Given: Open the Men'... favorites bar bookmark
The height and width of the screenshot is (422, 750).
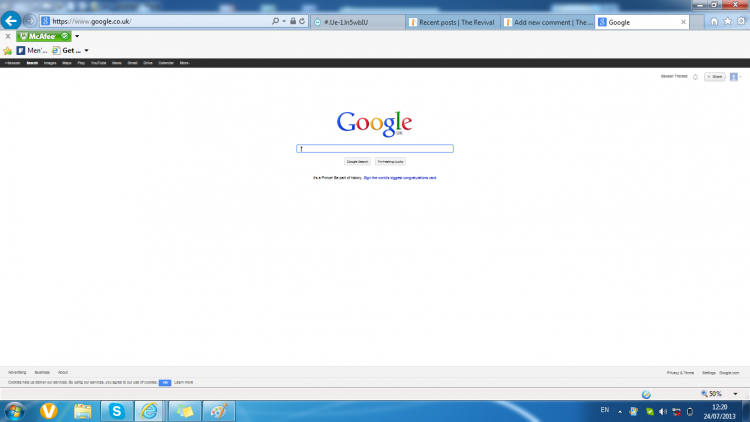Looking at the screenshot, I should click(32, 50).
